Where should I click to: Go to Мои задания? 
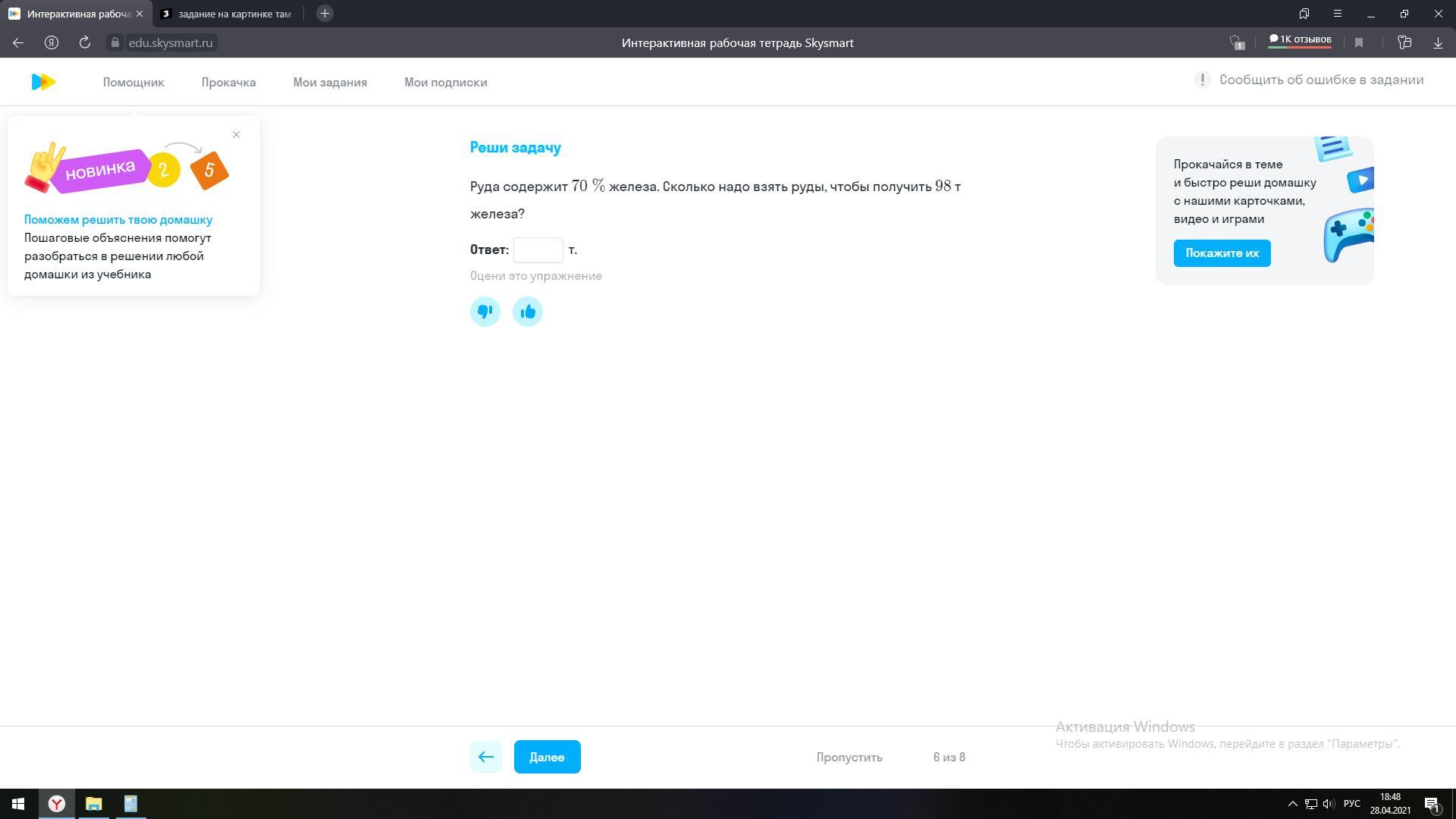pos(330,83)
